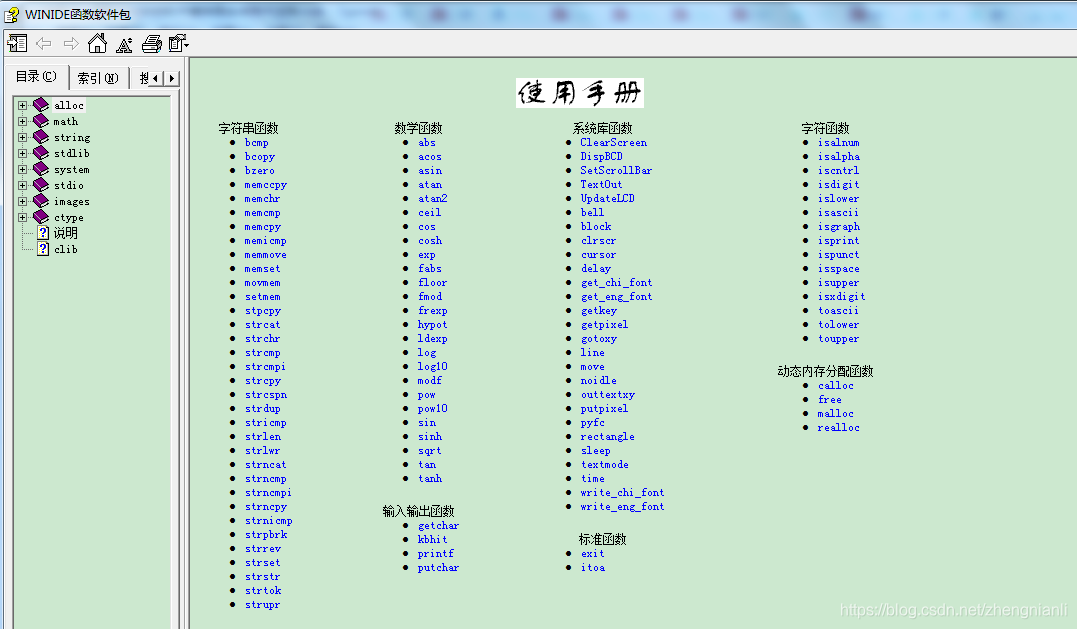1077x629 pixels.
Task: Expand the ctype tree node
Action: [23, 217]
